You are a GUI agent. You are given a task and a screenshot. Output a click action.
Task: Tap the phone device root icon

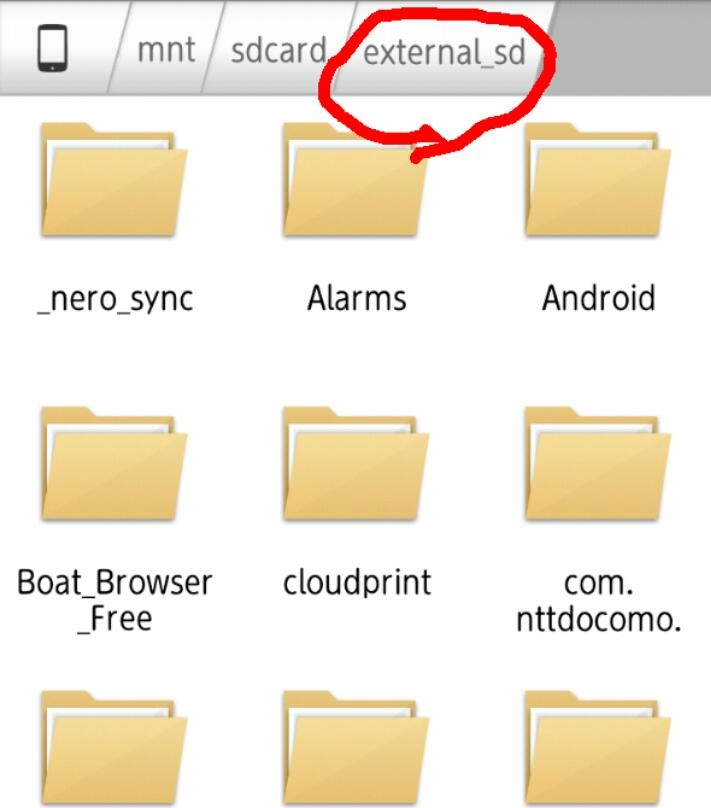(53, 48)
